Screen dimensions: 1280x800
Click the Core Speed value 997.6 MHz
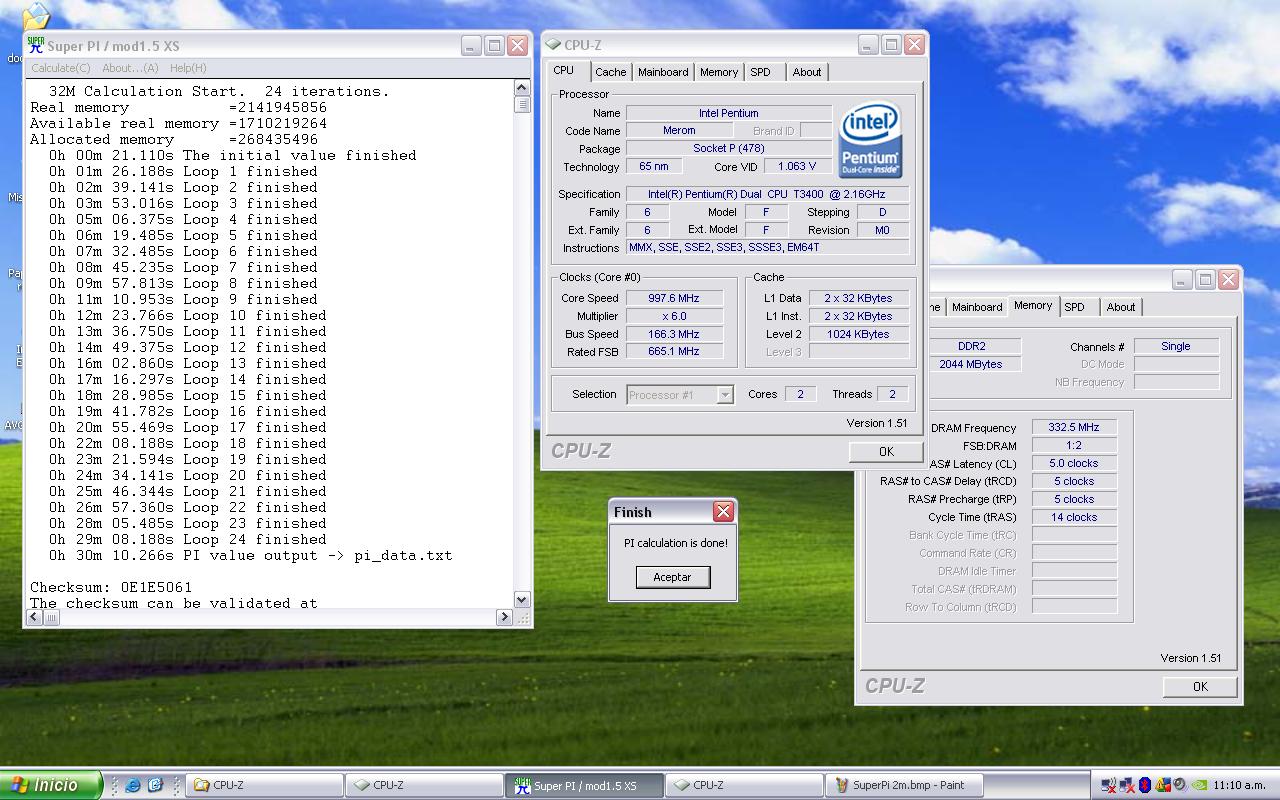tap(673, 298)
